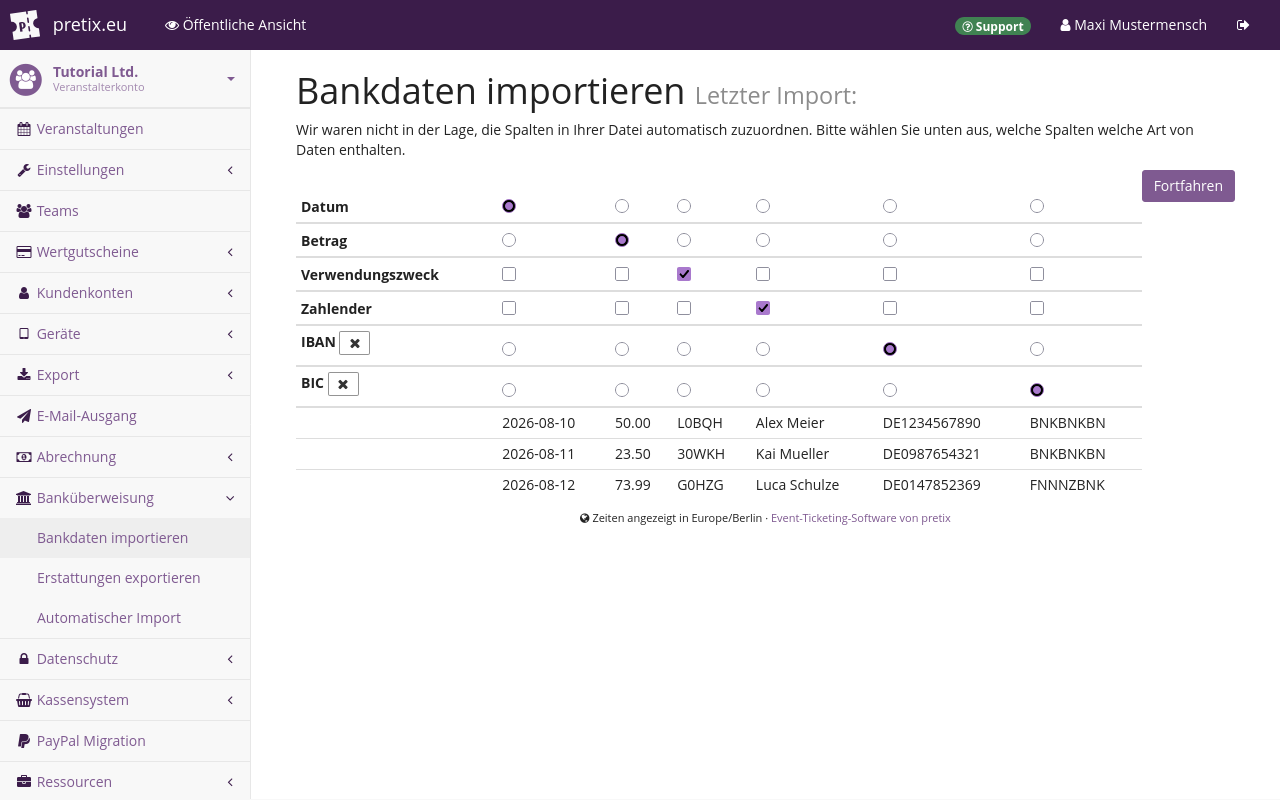
Task: Check Zahlender for the DE1234567890 column
Action: [x=890, y=308]
